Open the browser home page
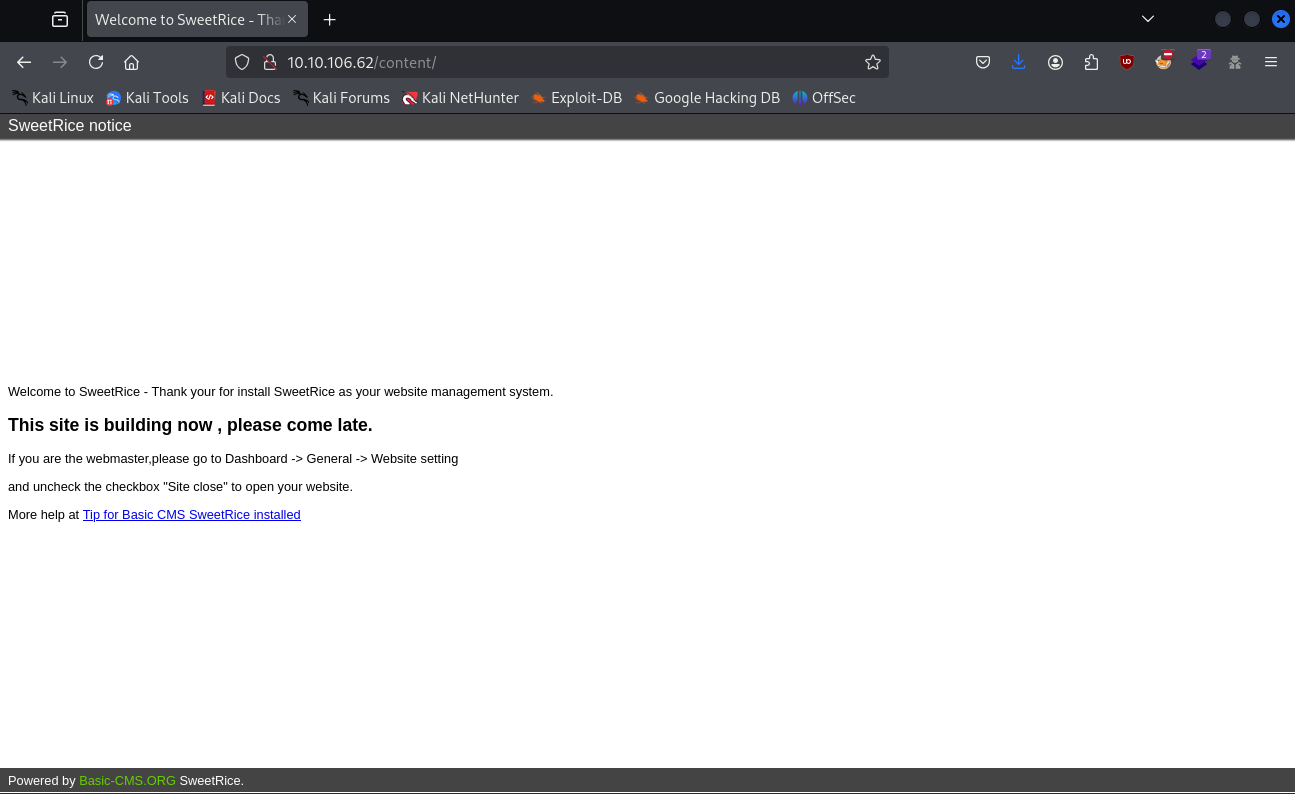This screenshot has width=1295, height=794. (x=131, y=62)
